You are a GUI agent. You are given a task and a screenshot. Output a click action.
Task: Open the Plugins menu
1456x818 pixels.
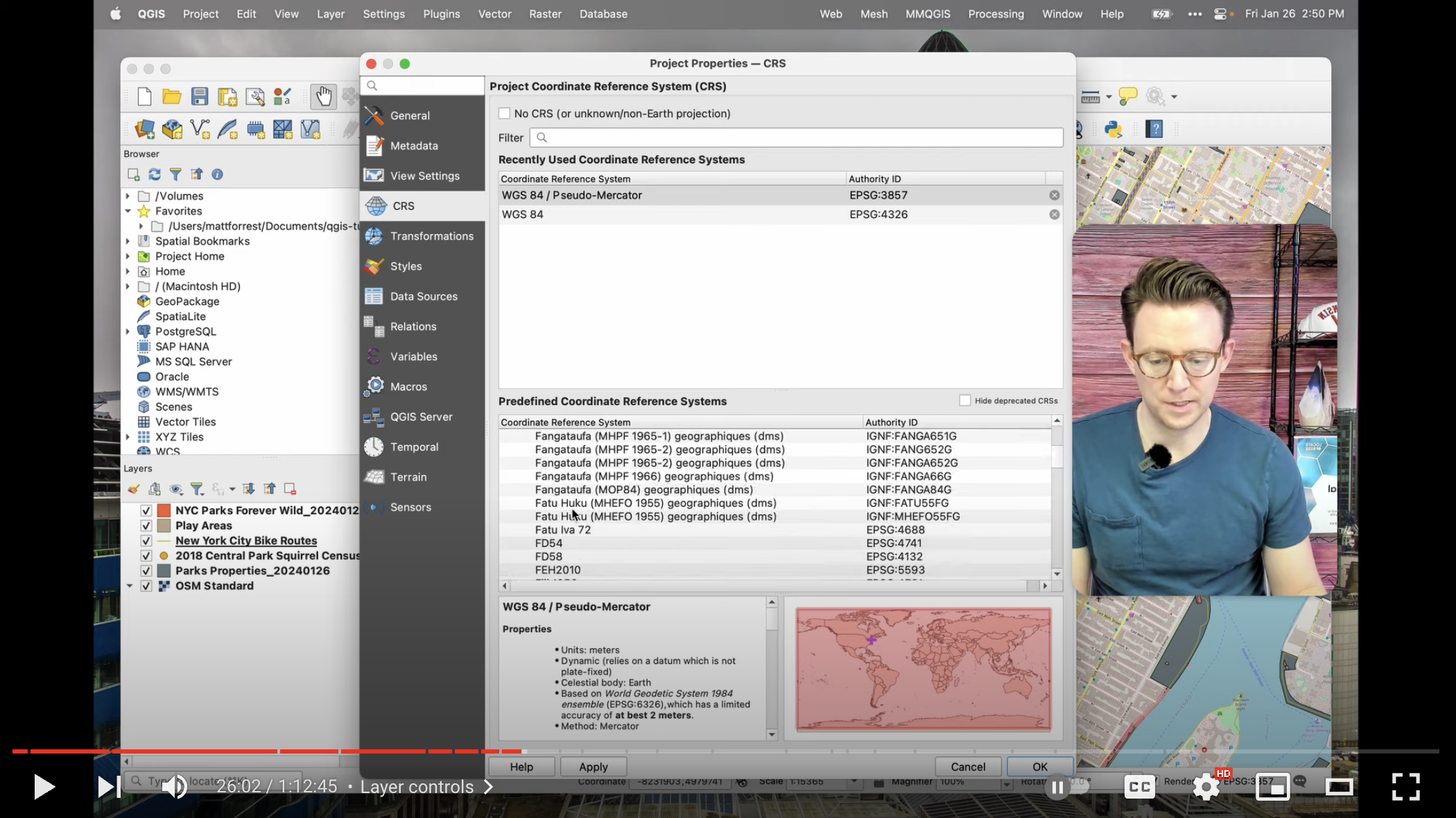point(441,14)
